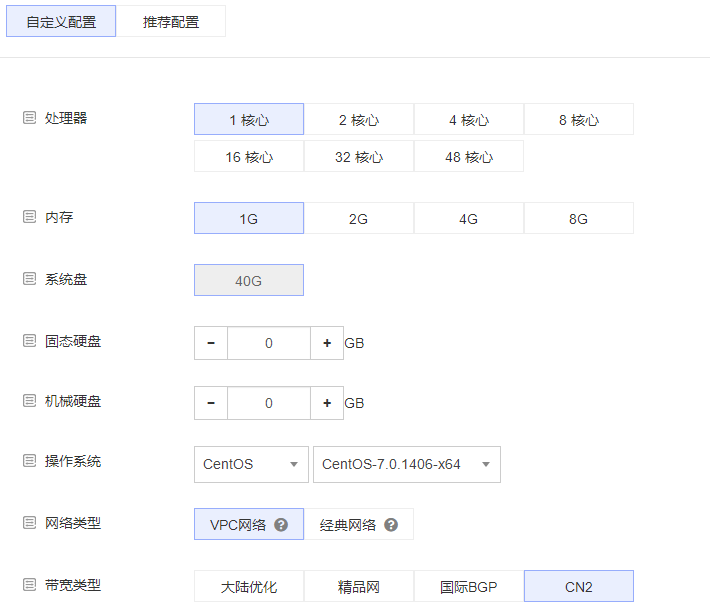710x608 pixels.
Task: Pick the 国际BGP bandwidth type
Action: pyautogui.click(x=469, y=587)
